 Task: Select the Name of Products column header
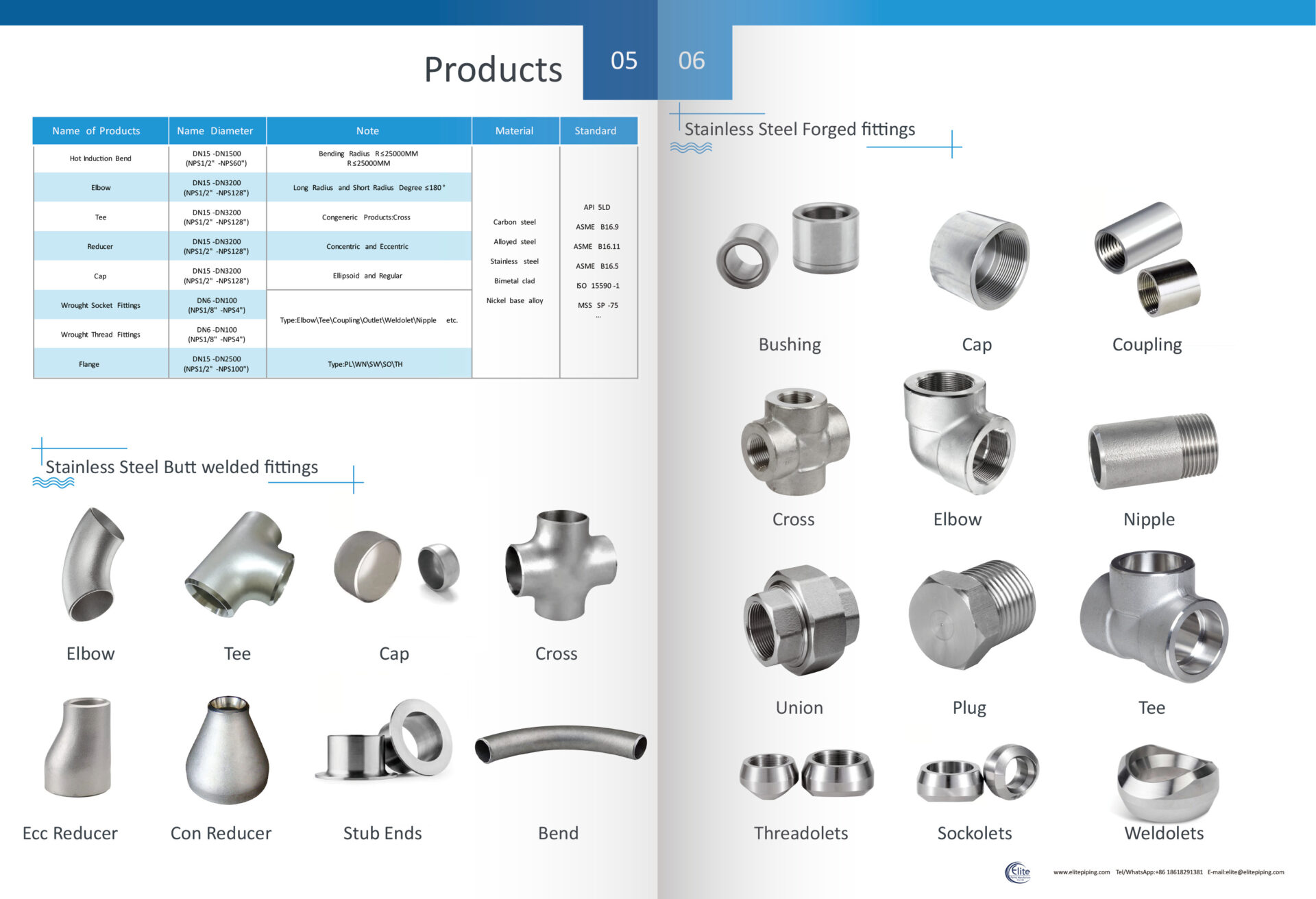(100, 130)
